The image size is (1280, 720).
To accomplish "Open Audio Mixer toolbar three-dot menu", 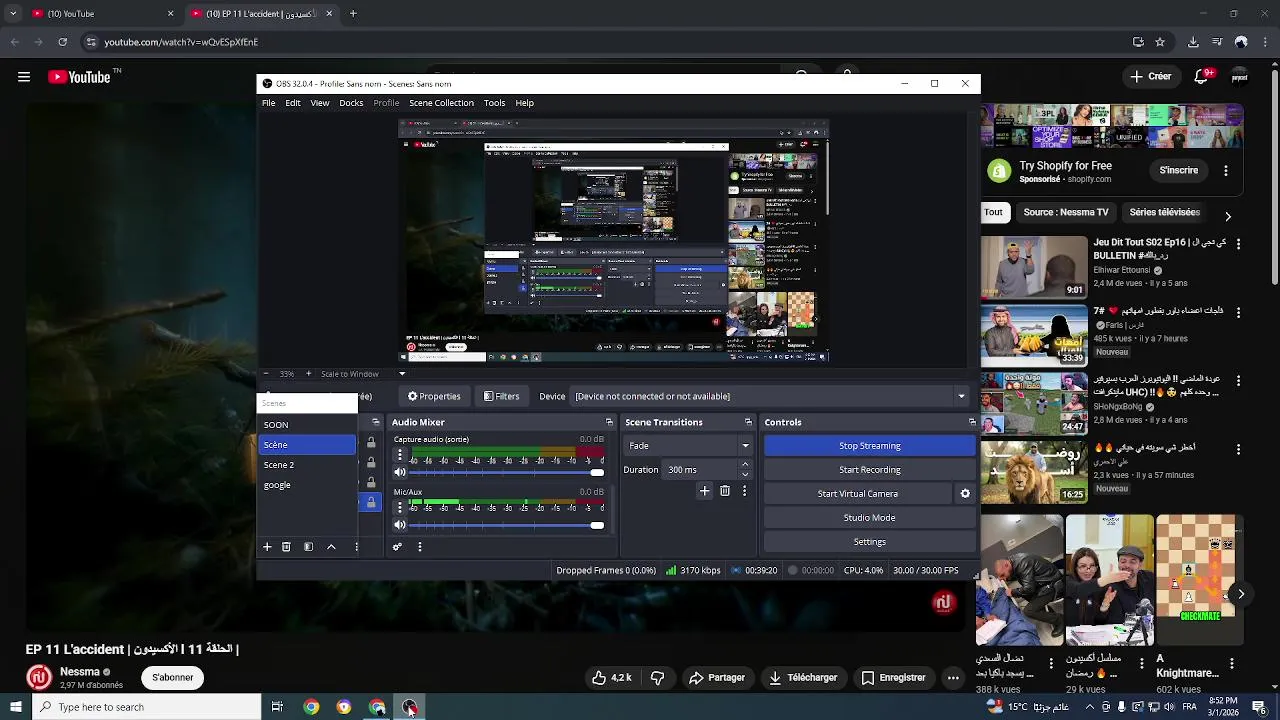I will point(420,547).
